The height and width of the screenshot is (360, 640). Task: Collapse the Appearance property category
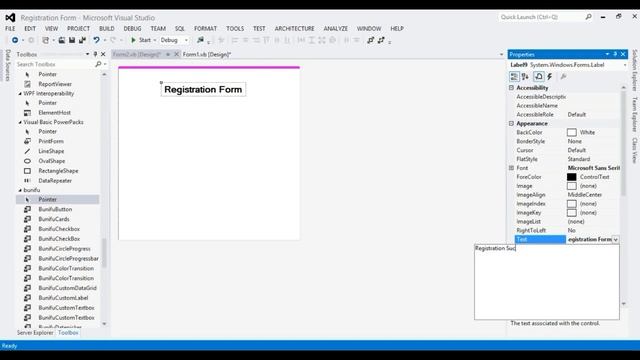pos(511,123)
